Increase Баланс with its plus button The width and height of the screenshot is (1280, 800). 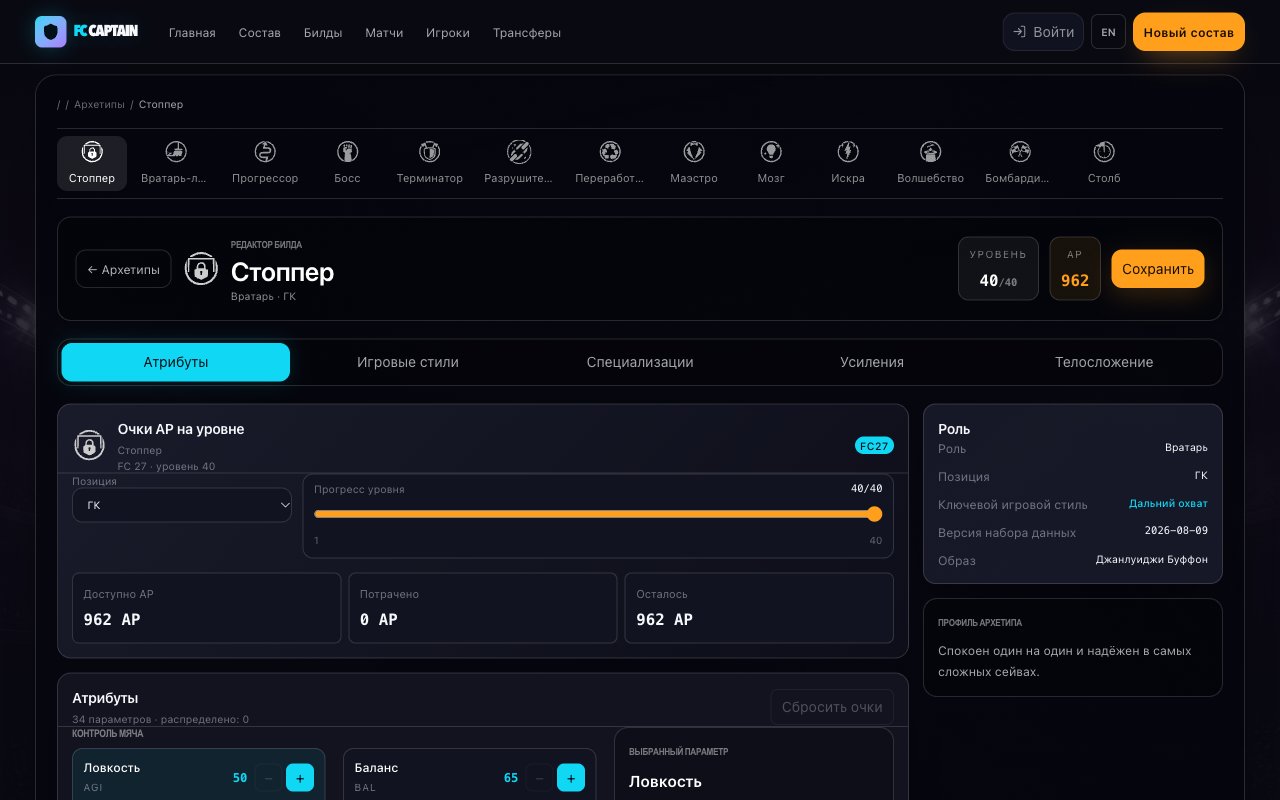571,777
